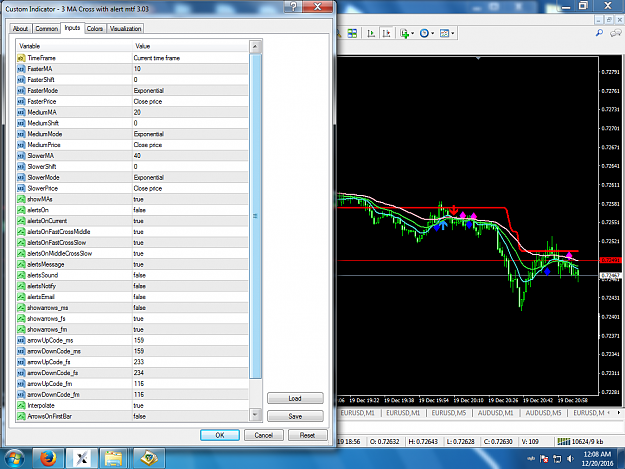Select the MediumMA value 20
This screenshot has width=625, height=469.
point(190,112)
